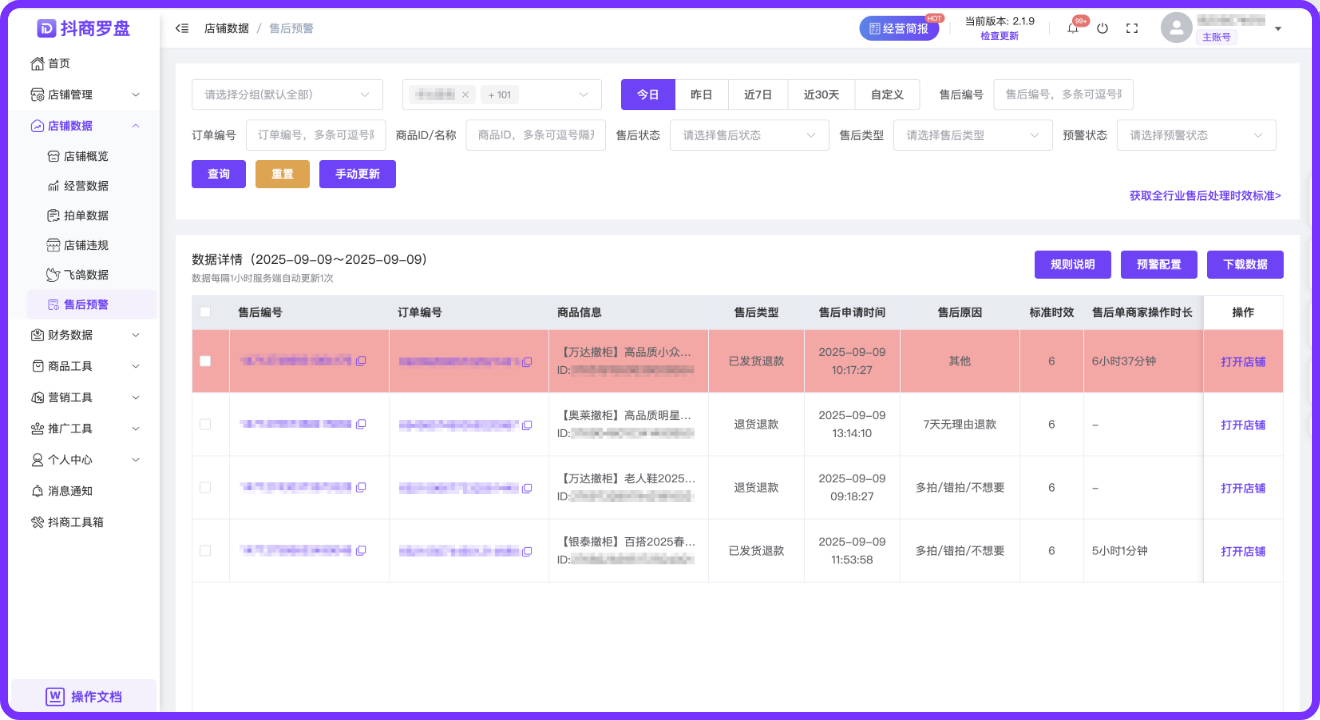Screen dimensions: 1320x720
Task: Click the sidebar collapse icon in header
Action: pyautogui.click(x=181, y=29)
